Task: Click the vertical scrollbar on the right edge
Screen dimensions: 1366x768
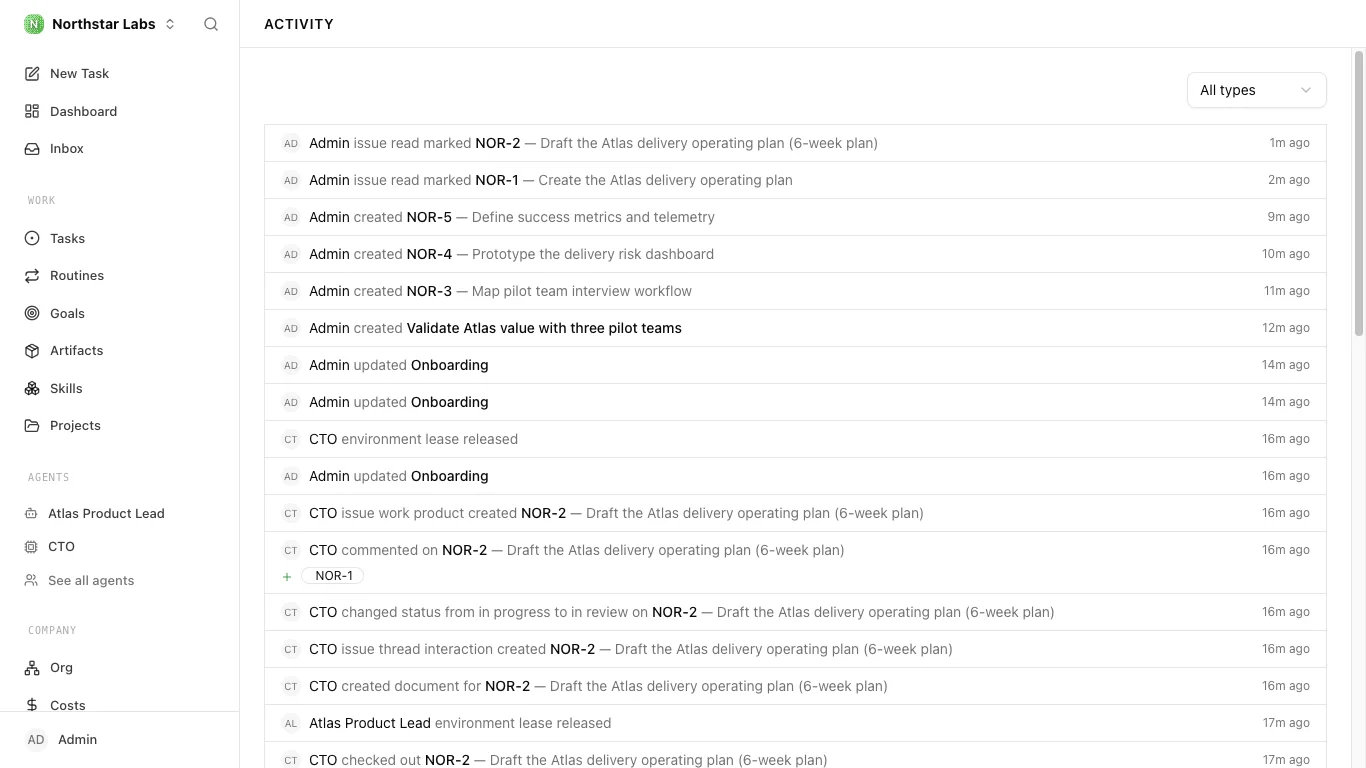Action: pyautogui.click(x=1359, y=193)
